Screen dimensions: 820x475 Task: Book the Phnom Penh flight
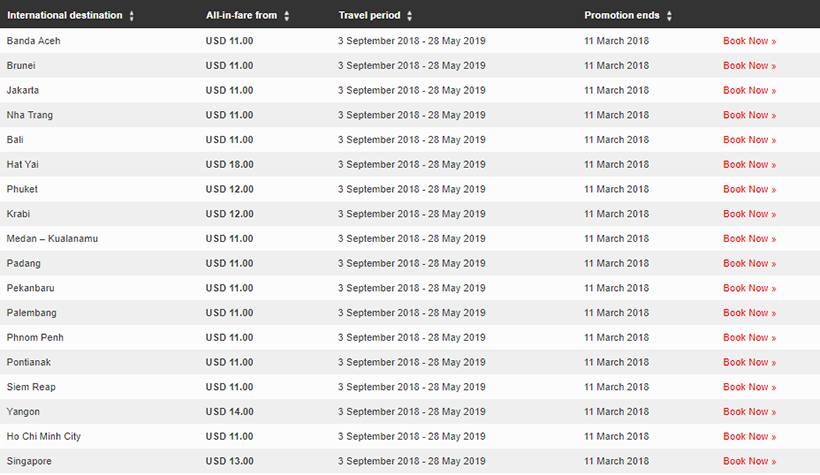(749, 337)
